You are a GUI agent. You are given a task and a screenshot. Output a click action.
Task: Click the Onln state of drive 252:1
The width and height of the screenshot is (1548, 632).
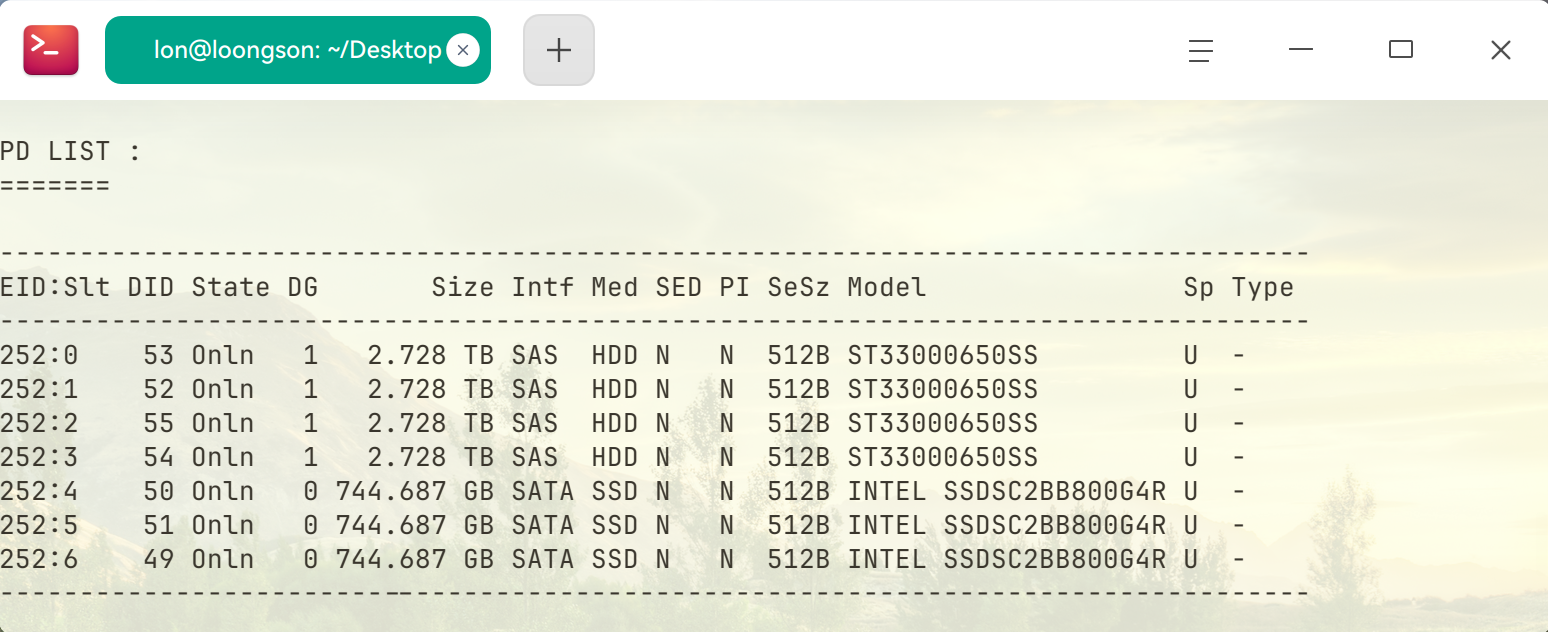click(x=224, y=389)
